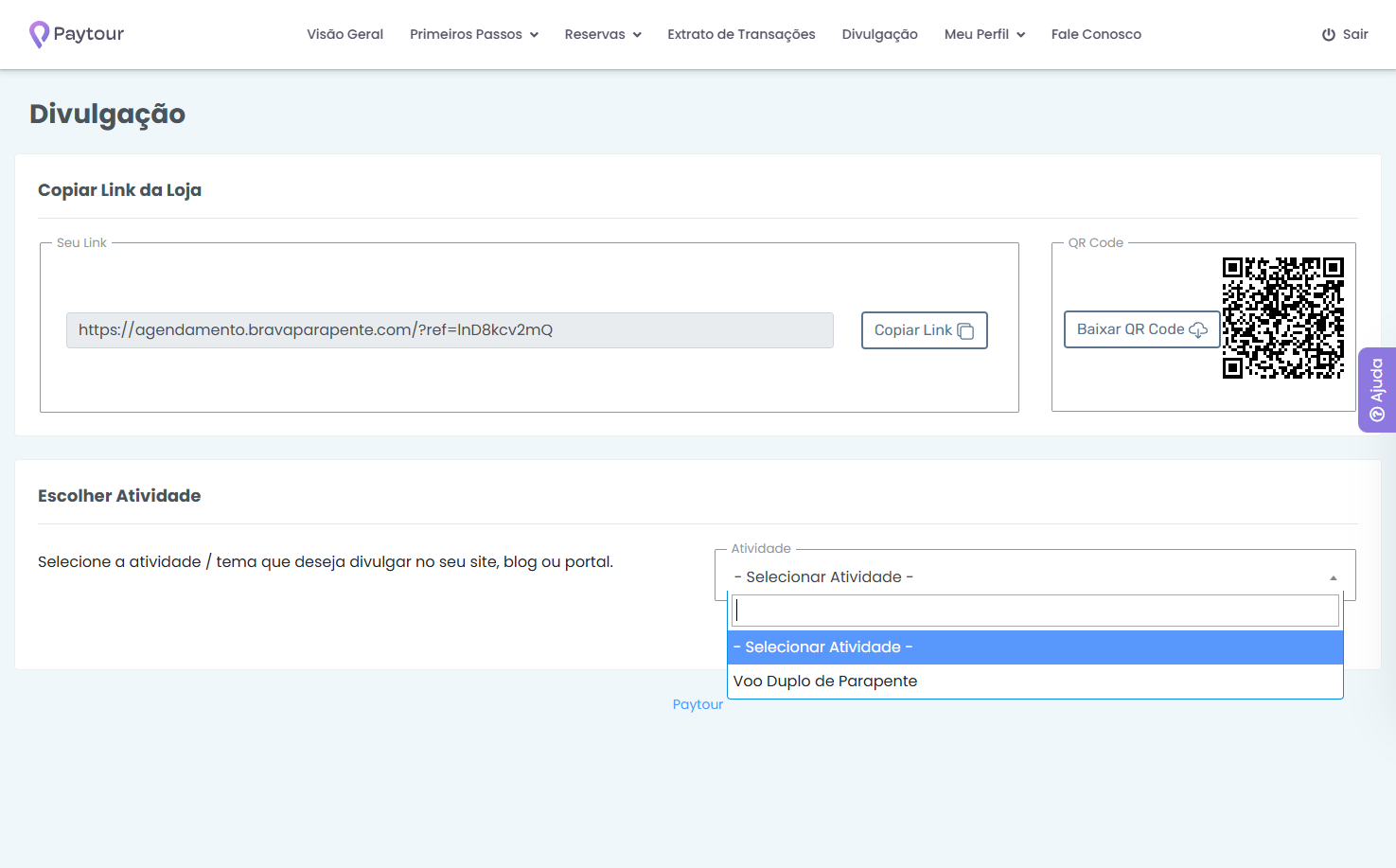Open Fale Conosco page
Screen dimensions: 1396x868
click(1096, 34)
